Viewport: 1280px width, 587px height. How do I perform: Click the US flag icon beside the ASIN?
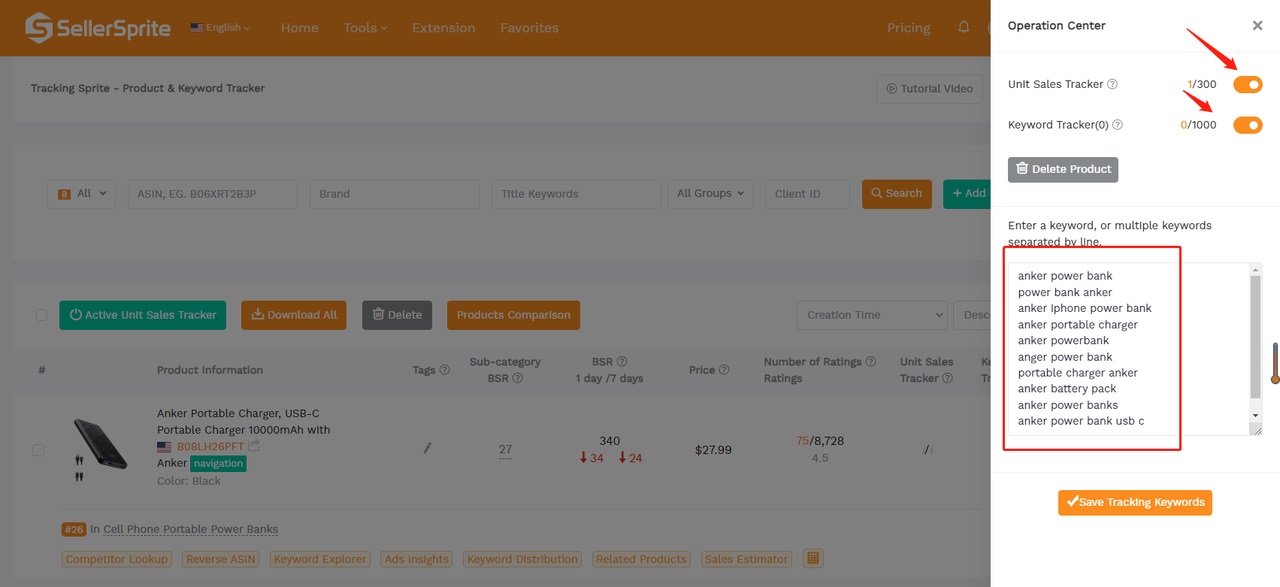[x=164, y=447]
